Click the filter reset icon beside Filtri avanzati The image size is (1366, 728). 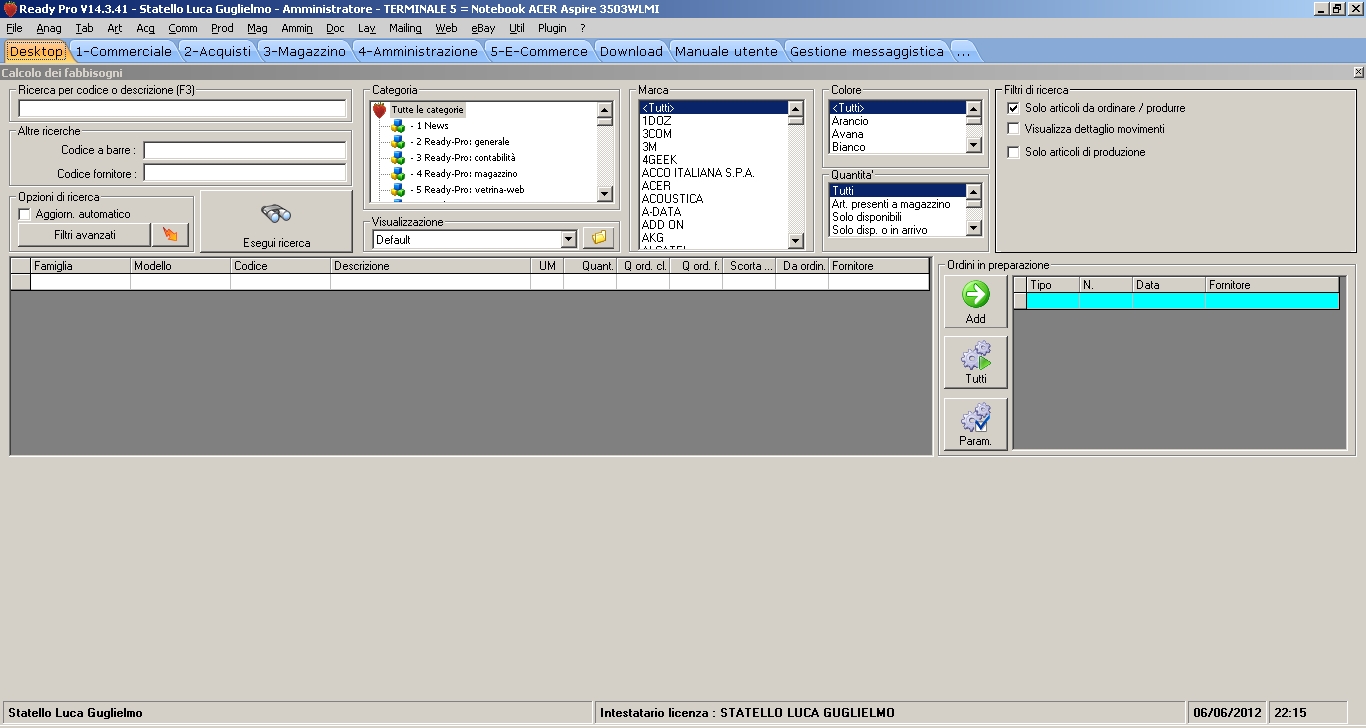170,235
